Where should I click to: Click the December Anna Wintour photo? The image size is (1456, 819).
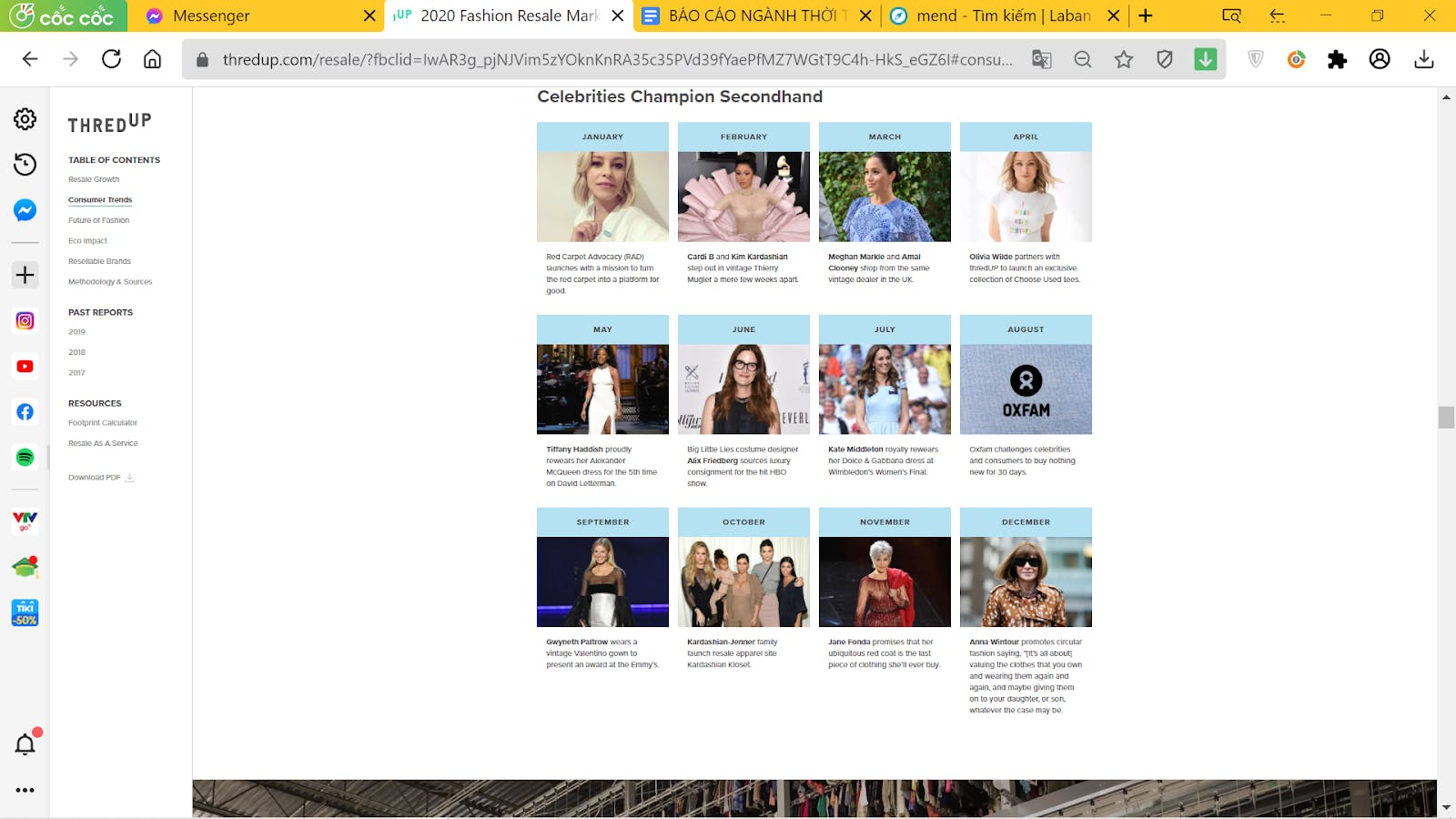tap(1026, 581)
